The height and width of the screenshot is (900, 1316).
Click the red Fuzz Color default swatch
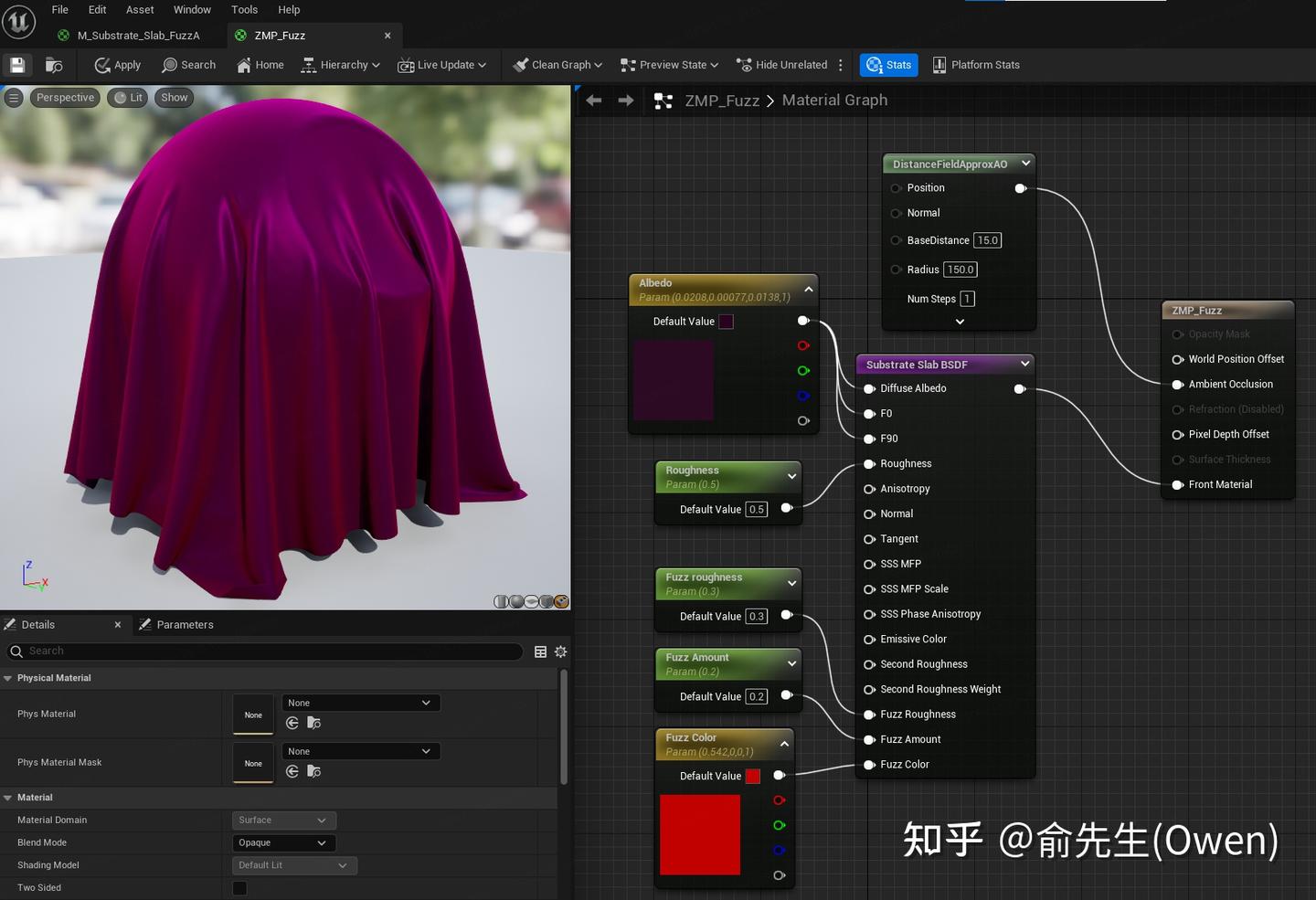point(753,777)
